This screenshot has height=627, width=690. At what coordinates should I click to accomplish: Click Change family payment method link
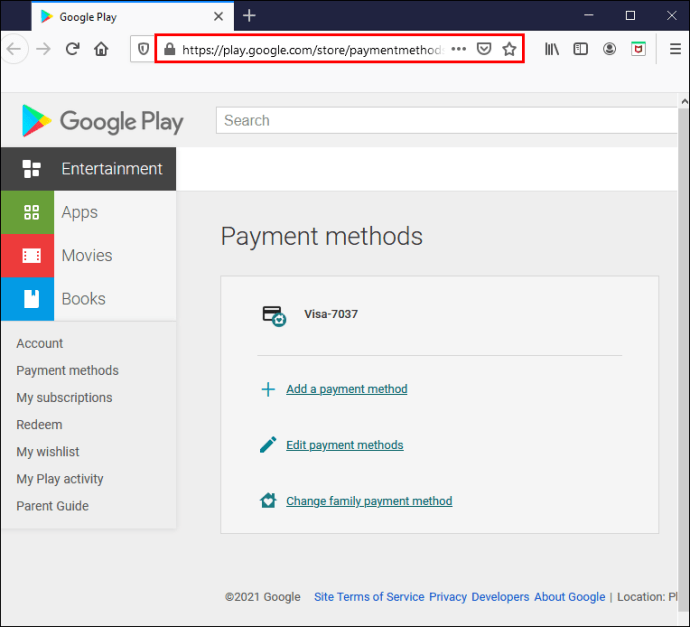(369, 501)
